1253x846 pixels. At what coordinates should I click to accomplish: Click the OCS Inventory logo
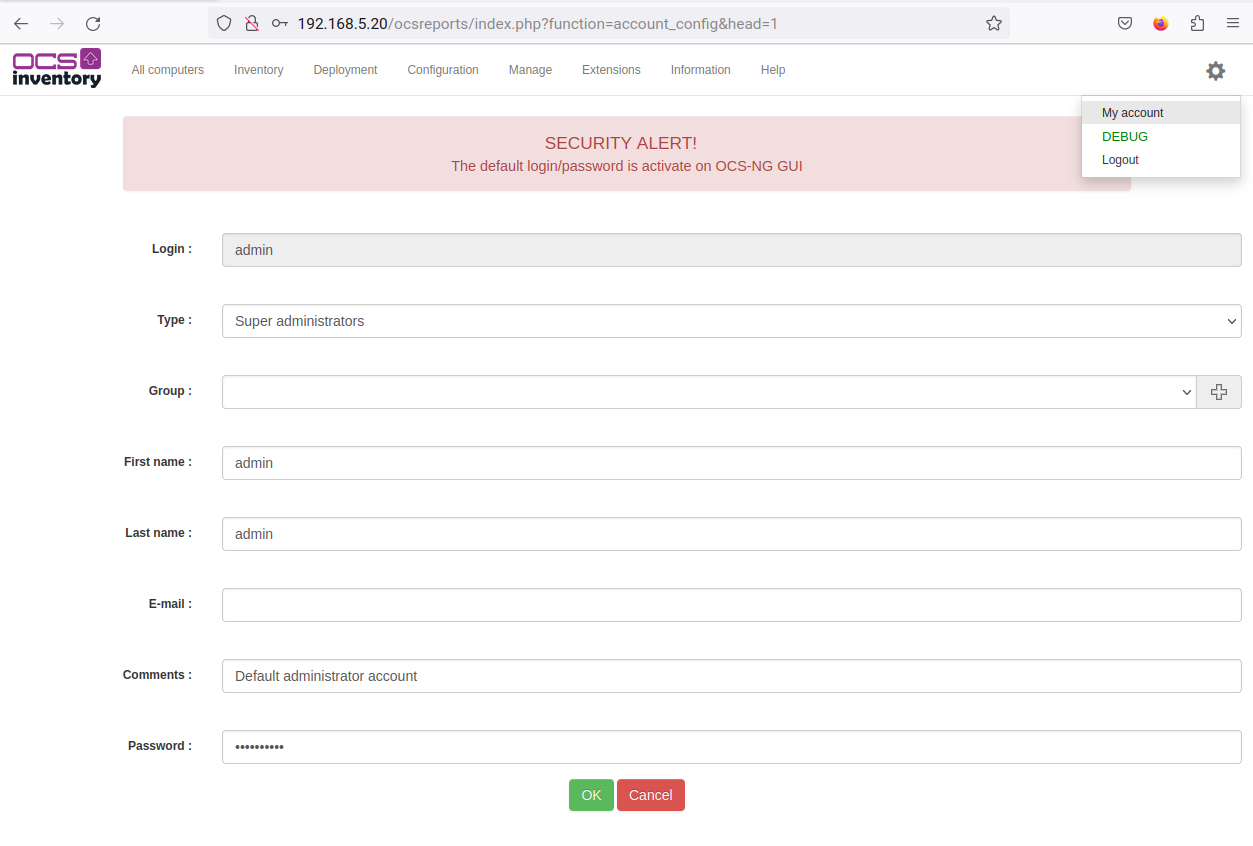(x=57, y=68)
